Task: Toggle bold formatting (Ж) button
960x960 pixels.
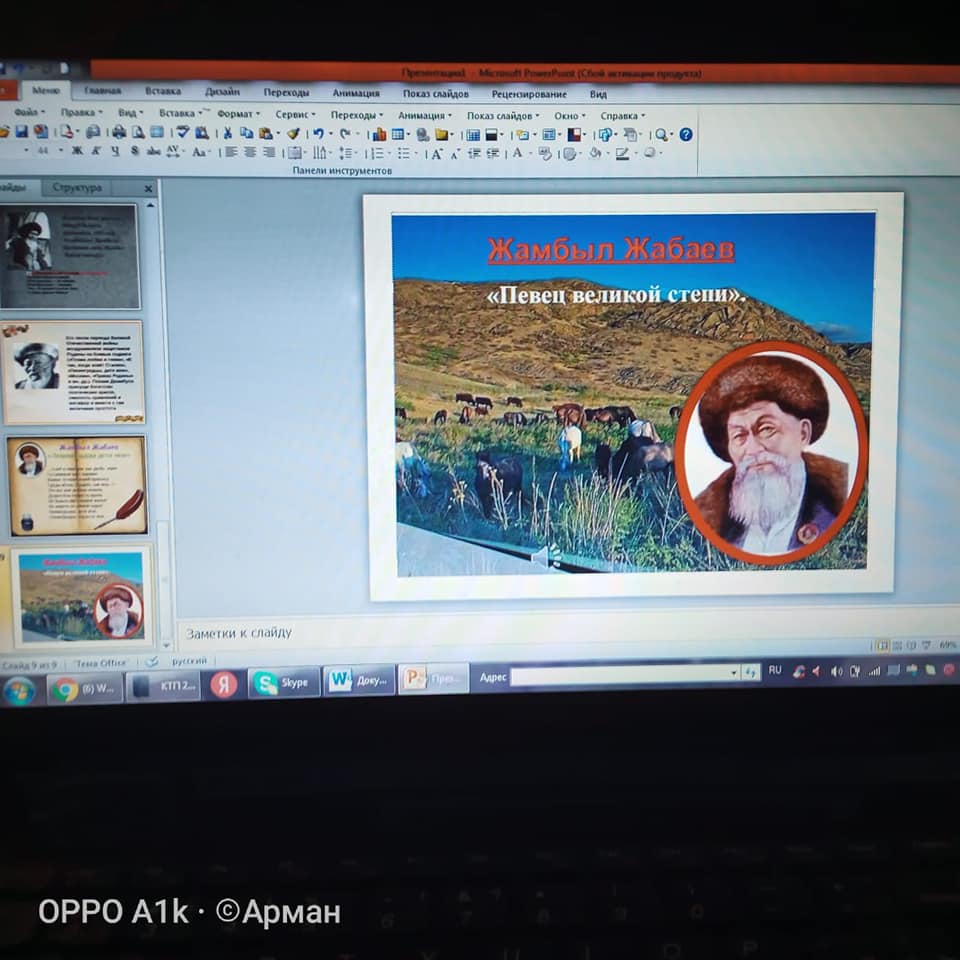Action: [77, 151]
